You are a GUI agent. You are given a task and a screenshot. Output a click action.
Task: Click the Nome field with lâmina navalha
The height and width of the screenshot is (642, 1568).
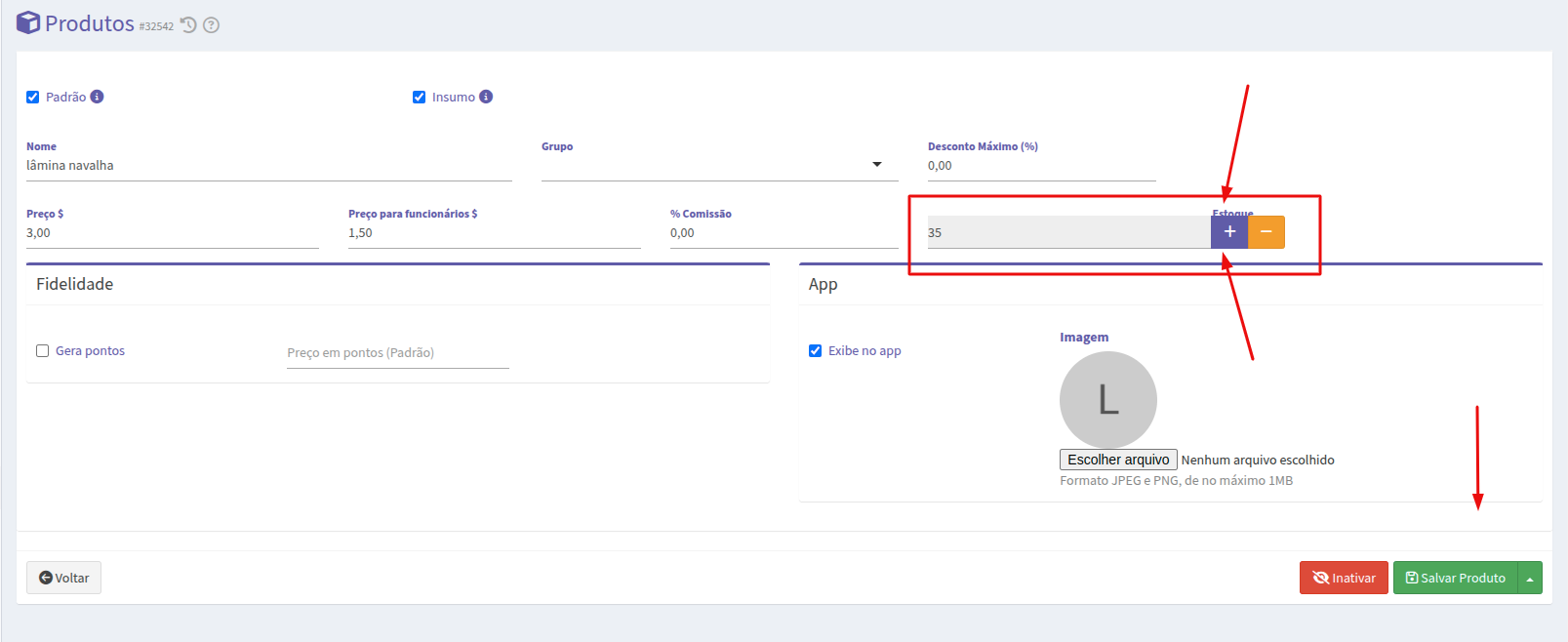tap(269, 166)
